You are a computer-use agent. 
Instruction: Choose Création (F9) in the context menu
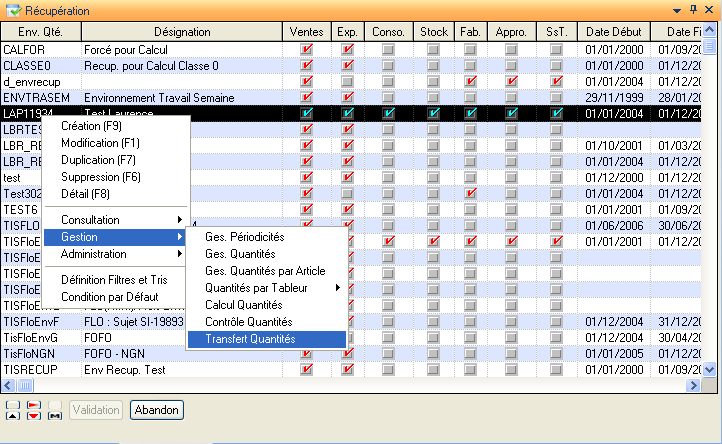(x=91, y=125)
